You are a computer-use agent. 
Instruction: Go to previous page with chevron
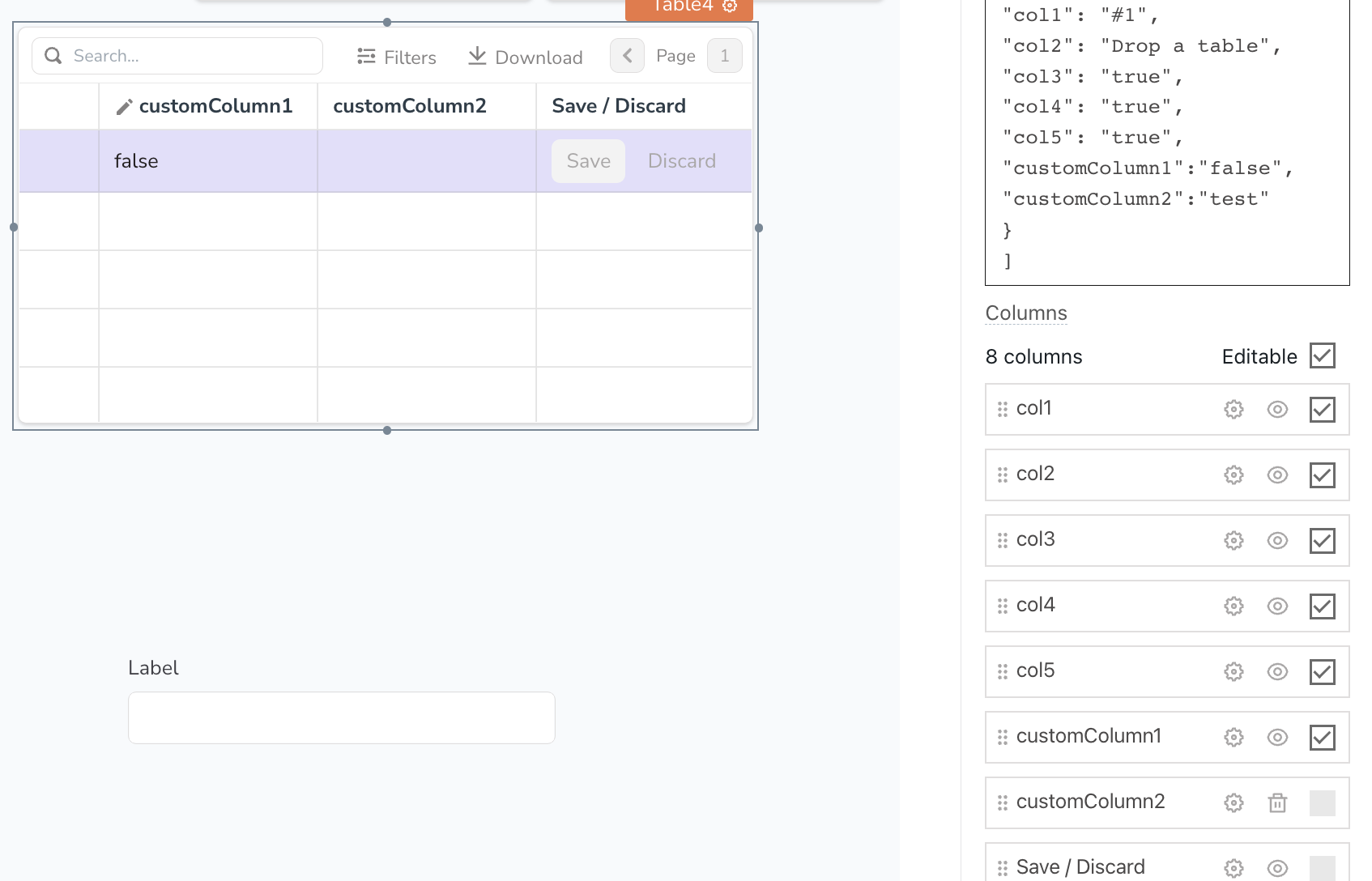[x=627, y=56]
